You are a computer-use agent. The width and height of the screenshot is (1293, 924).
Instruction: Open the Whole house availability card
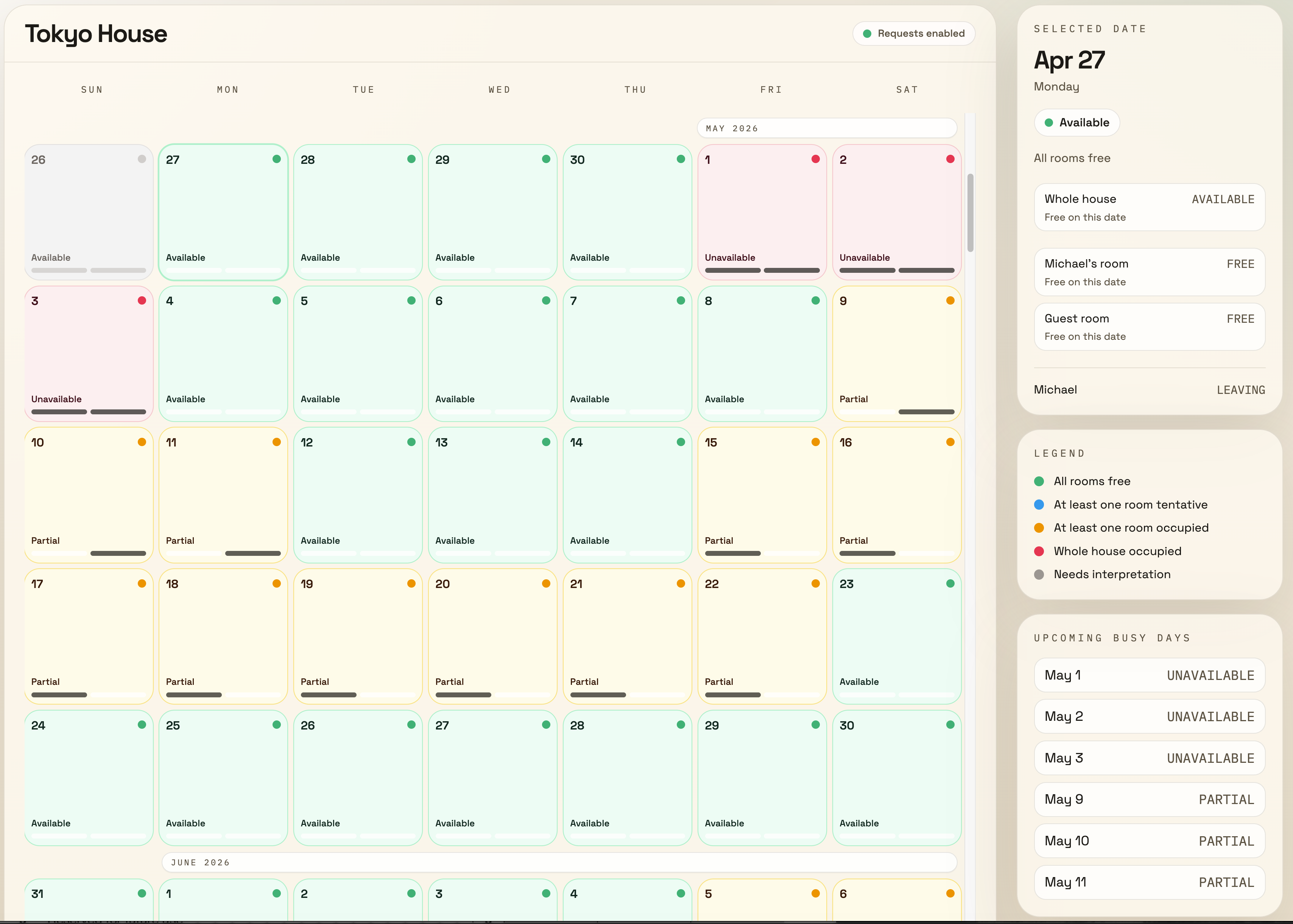click(1150, 207)
